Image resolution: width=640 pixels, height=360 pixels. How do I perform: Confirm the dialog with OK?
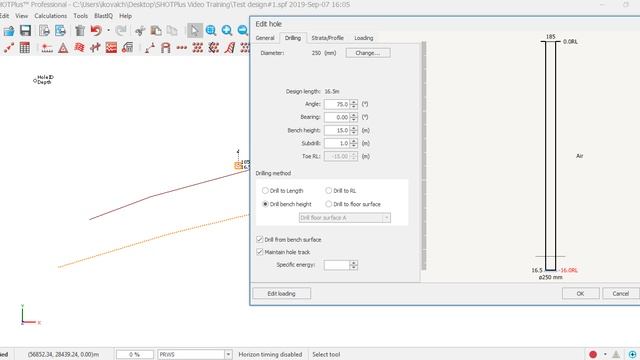click(x=580, y=293)
